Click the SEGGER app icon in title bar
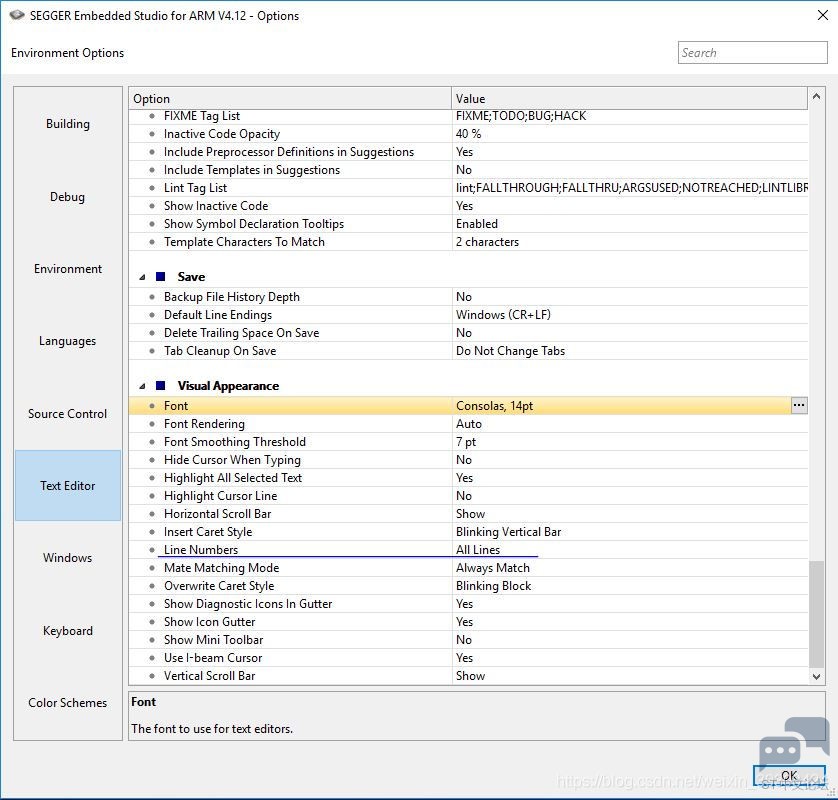 pyautogui.click(x=17, y=15)
